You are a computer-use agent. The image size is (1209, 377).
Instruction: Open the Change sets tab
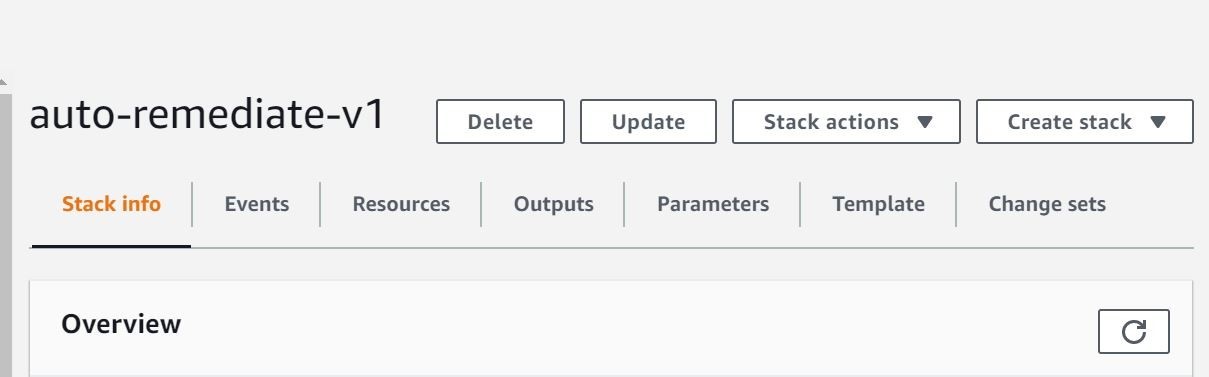pyautogui.click(x=1047, y=204)
